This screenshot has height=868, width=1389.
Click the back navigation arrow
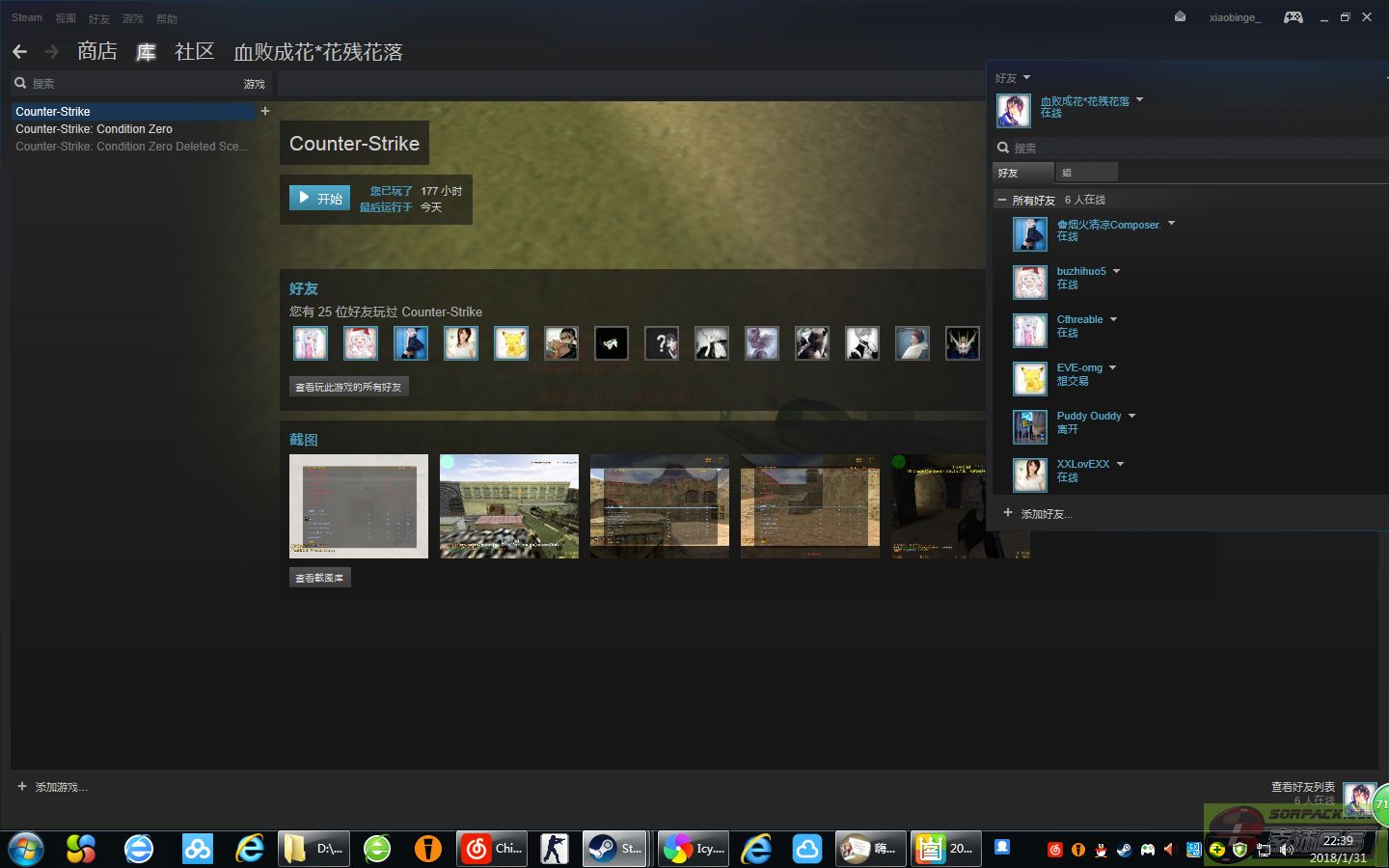19,52
